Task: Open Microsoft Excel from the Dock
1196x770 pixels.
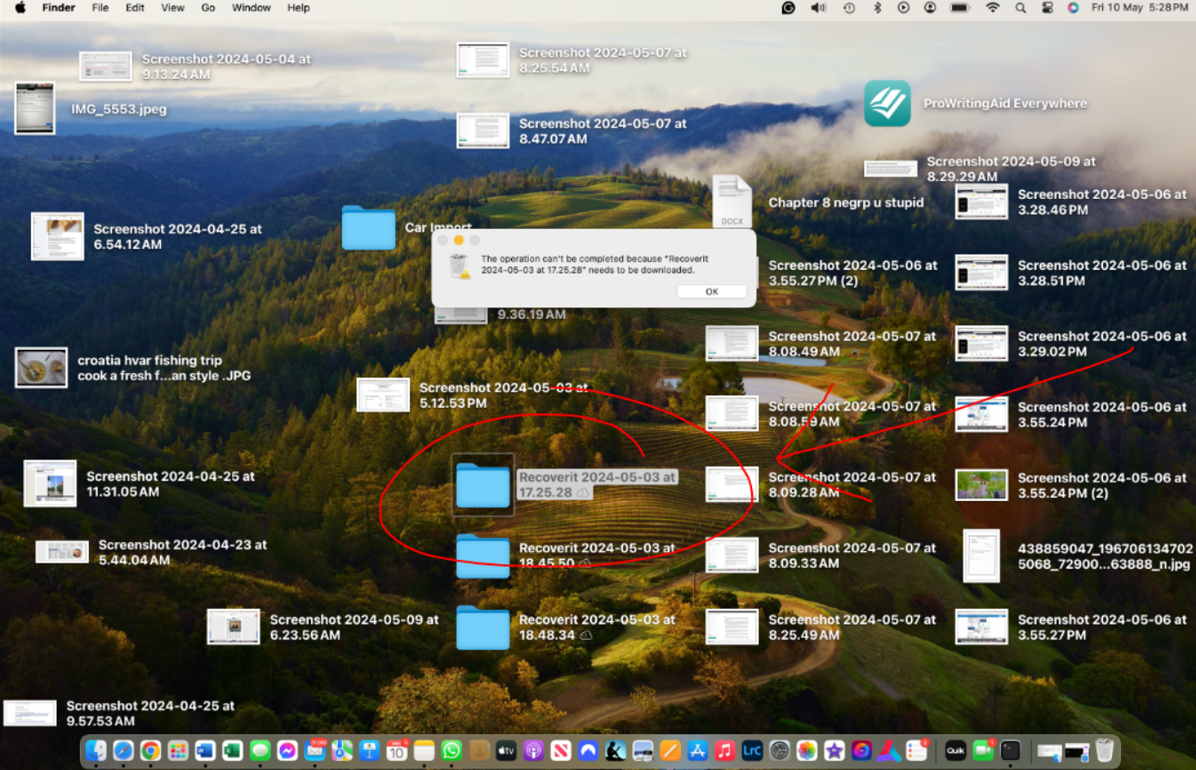Action: coord(233,751)
